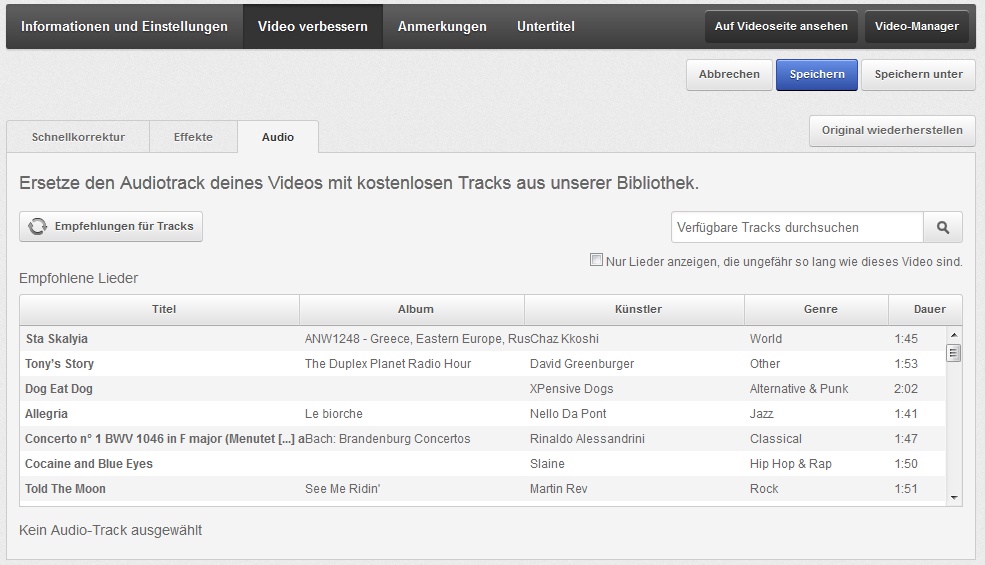Click Original wiederherstellen button
This screenshot has height=565, width=985.
click(892, 131)
